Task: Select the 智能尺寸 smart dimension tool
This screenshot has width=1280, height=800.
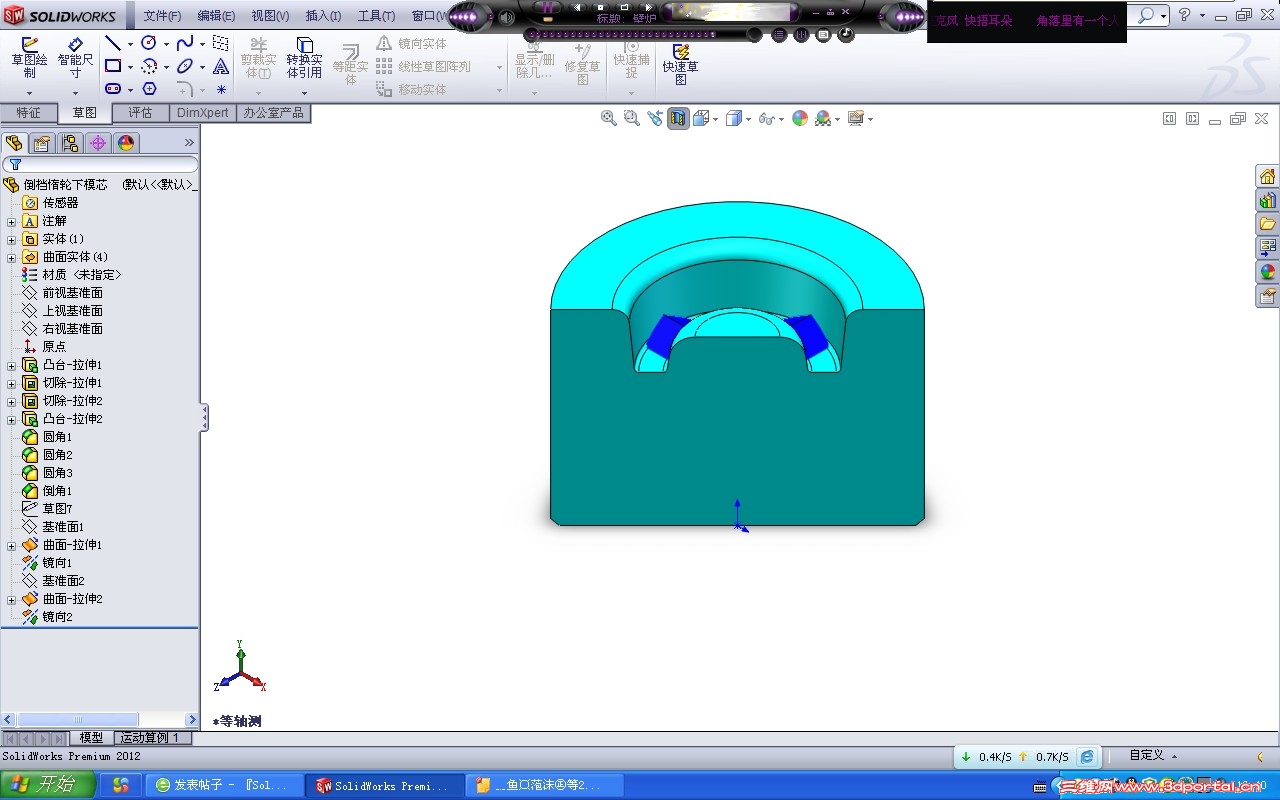Action: coord(75,58)
